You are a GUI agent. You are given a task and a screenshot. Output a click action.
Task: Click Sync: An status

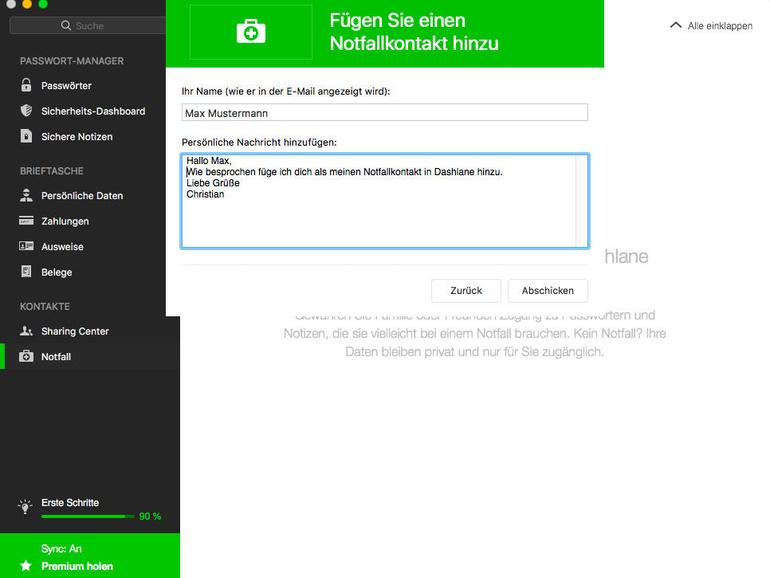(61, 549)
